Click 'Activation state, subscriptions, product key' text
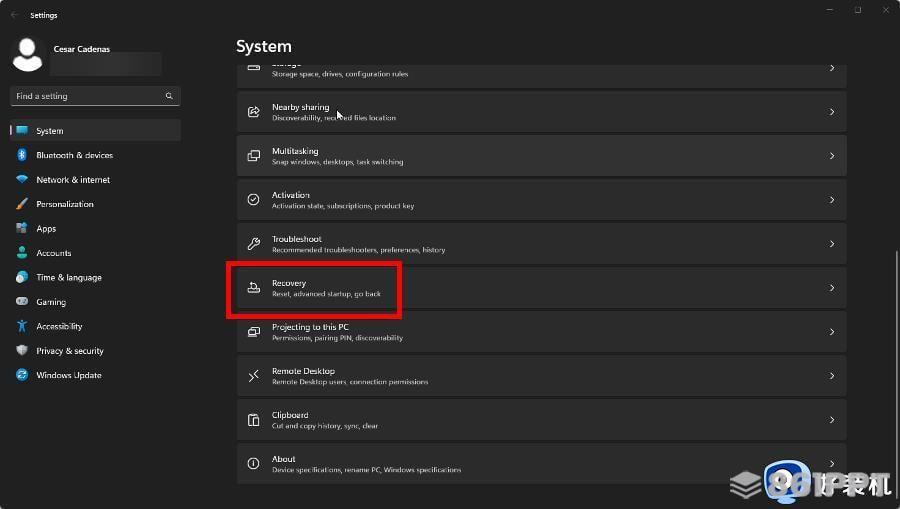This screenshot has height=509, width=900. coord(343,205)
